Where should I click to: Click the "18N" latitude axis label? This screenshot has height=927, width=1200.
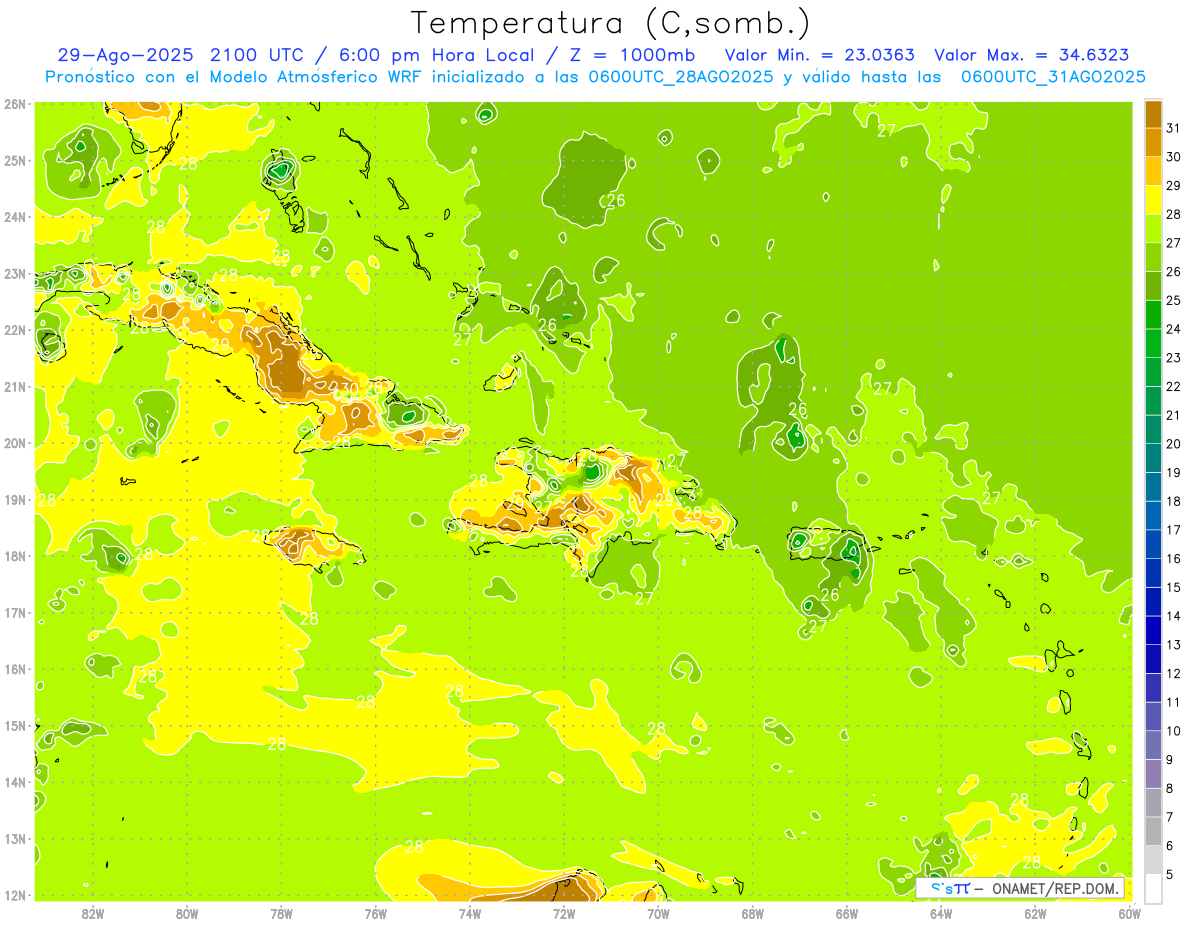click(x=15, y=556)
